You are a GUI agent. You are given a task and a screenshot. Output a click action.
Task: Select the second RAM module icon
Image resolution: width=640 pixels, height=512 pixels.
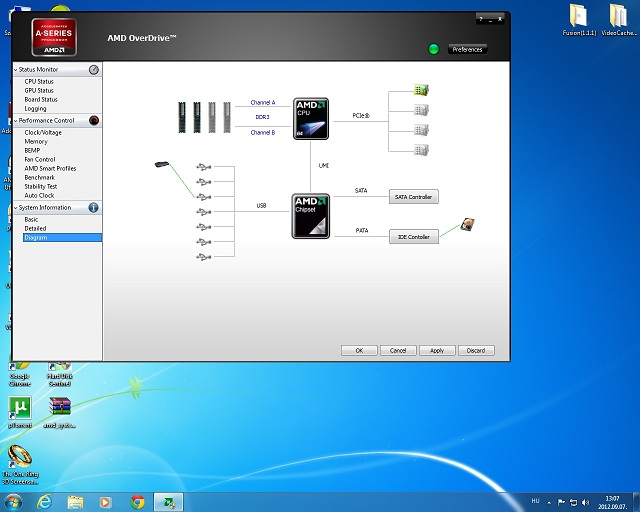pyautogui.click(x=197, y=117)
